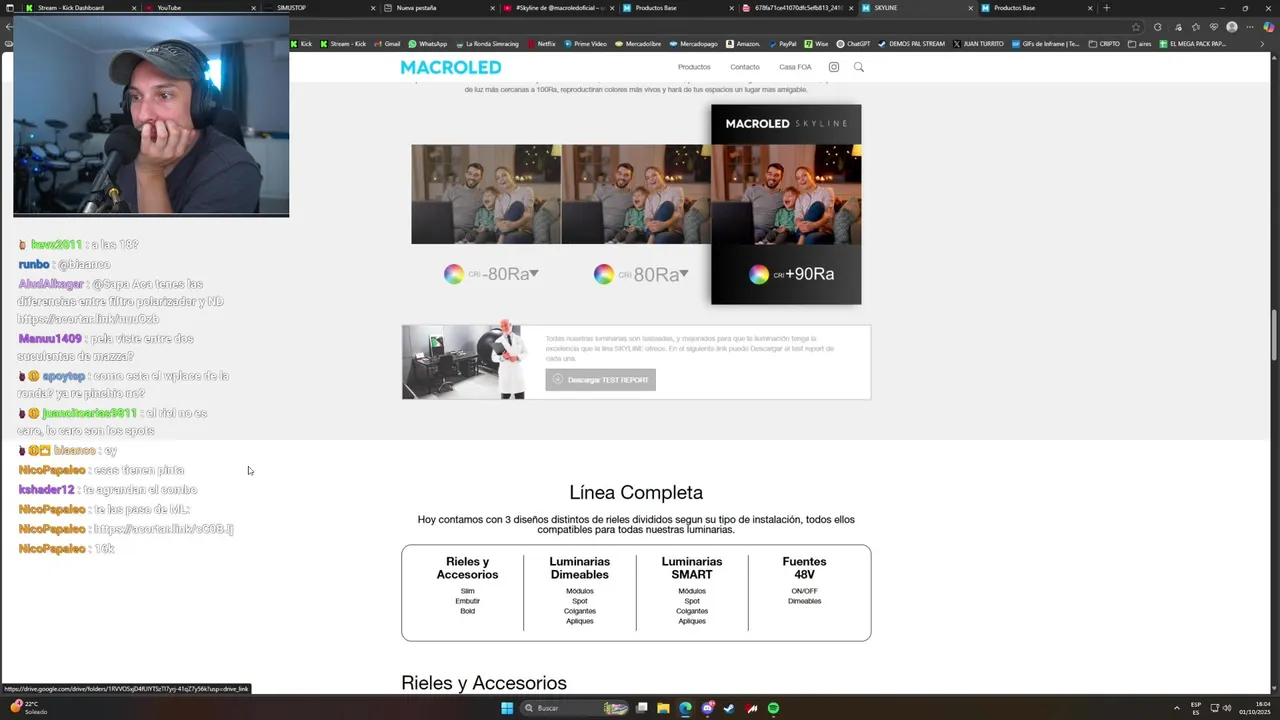Open the Netflix bookmark
The height and width of the screenshot is (720, 1280).
click(541, 44)
